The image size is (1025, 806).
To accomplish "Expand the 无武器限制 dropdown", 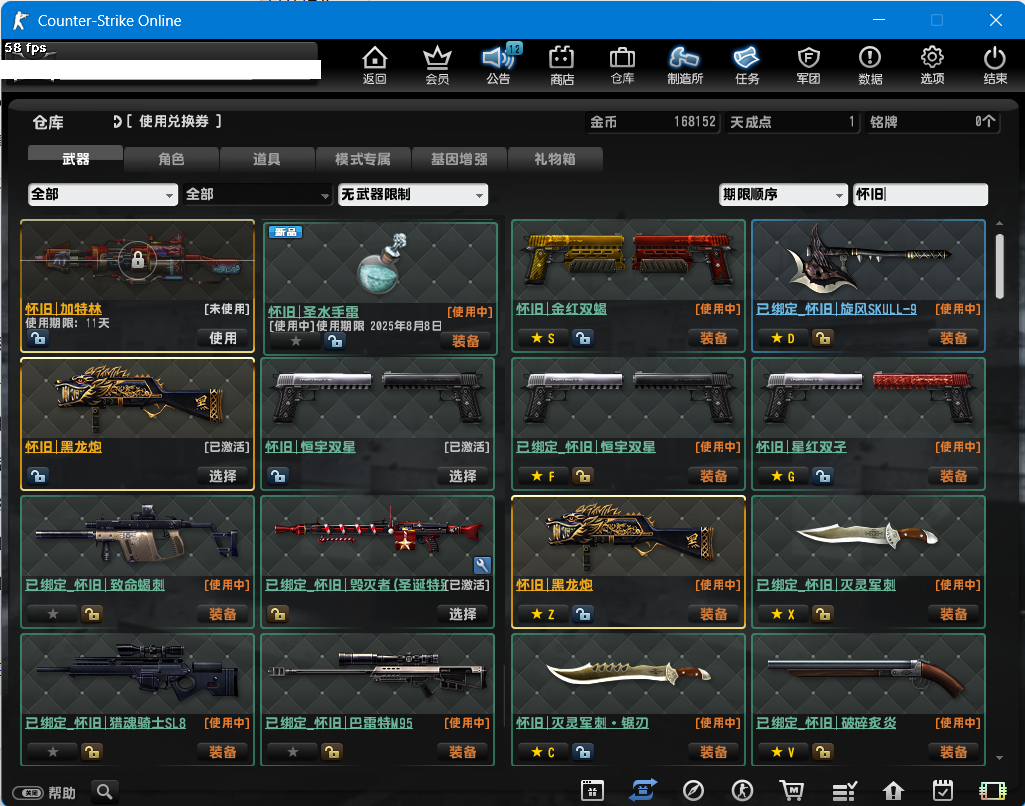I will pos(412,194).
